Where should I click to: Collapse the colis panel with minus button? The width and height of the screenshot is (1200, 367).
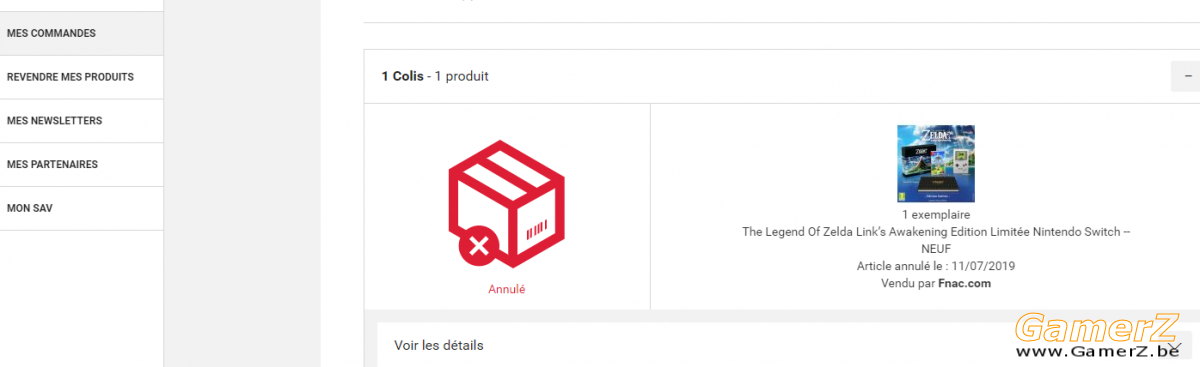pos(1187,76)
